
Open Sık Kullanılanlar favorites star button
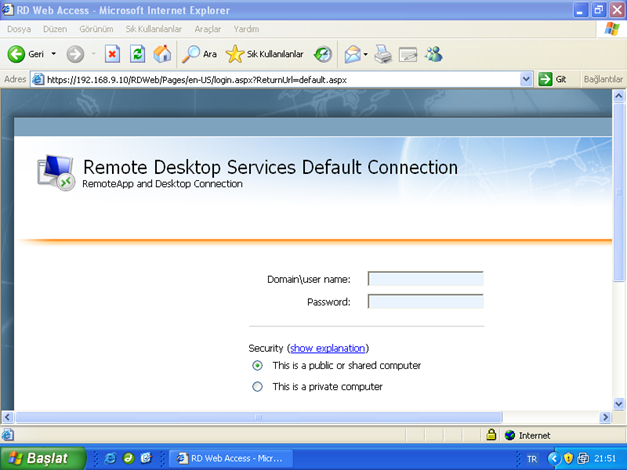point(264,54)
